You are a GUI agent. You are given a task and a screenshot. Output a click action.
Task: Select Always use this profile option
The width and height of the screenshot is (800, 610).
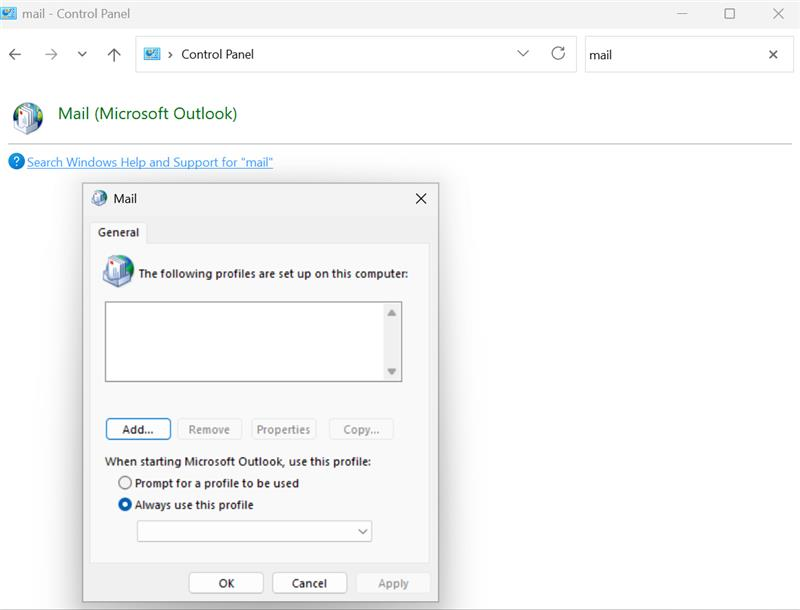pos(186,505)
